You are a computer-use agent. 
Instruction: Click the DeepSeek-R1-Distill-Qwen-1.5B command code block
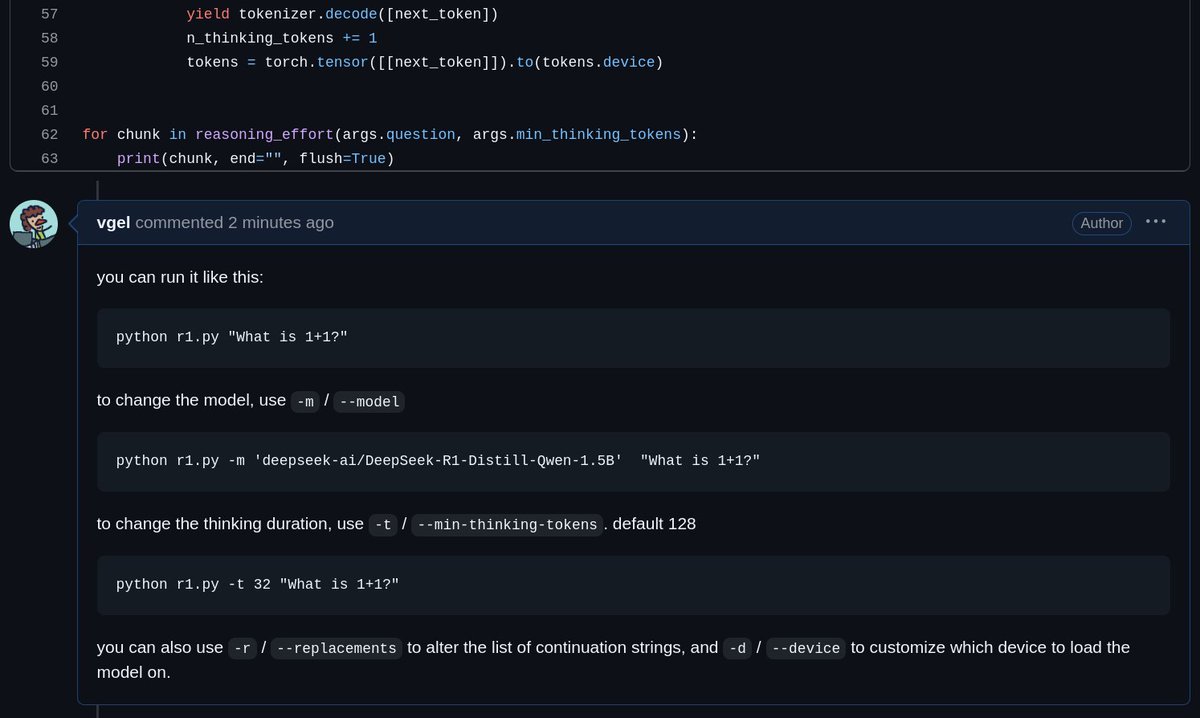click(x=632, y=461)
